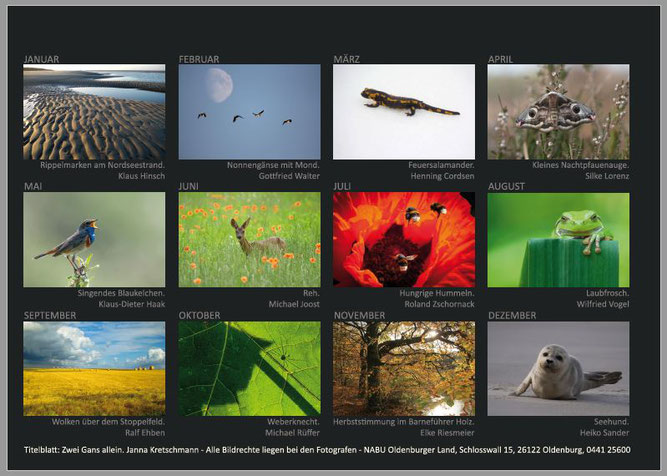The height and width of the screenshot is (476, 667).
Task: Select caption 'Laubfrosch.'
Action: click(x=607, y=293)
